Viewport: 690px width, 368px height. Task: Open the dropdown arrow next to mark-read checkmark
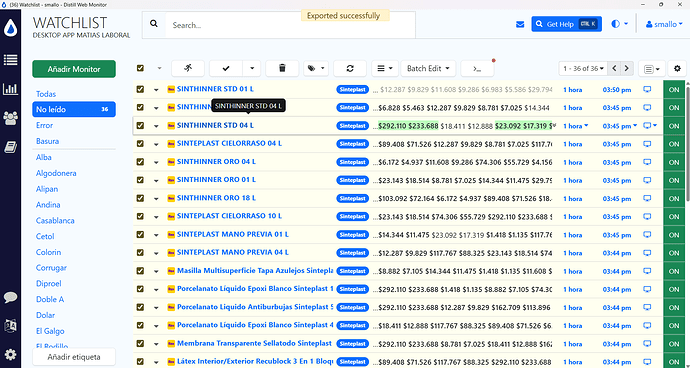click(252, 68)
